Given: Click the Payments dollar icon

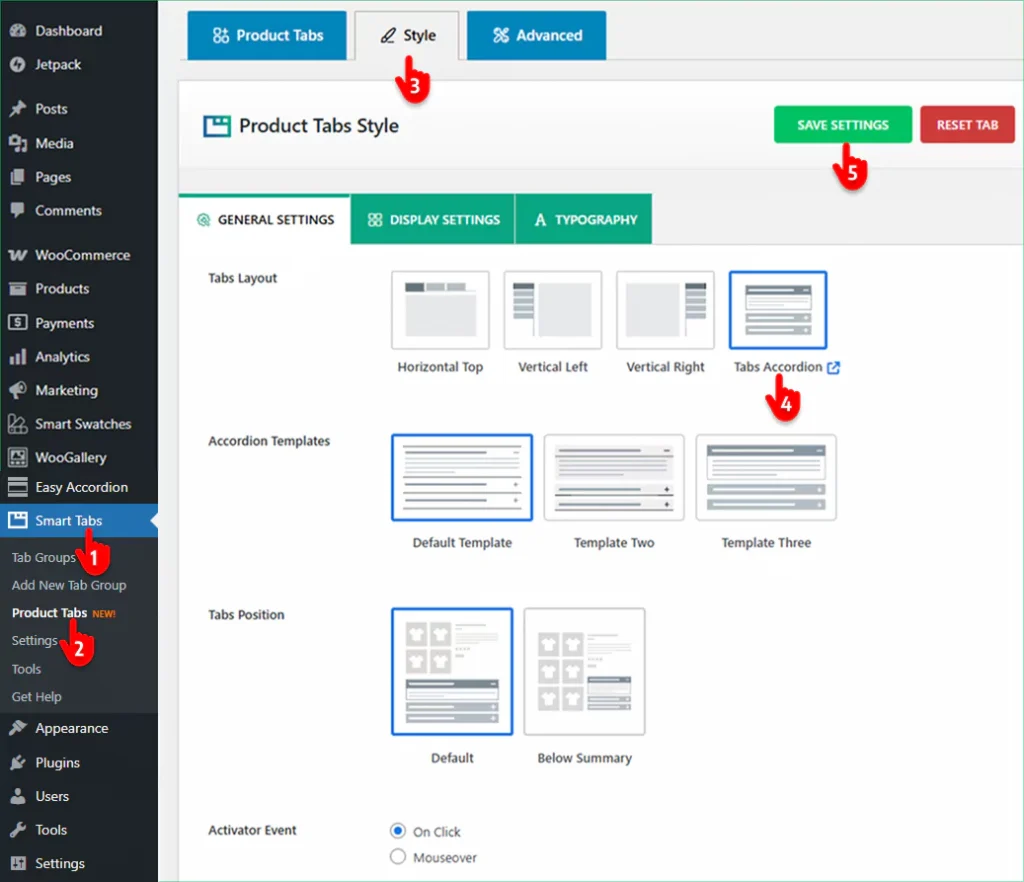Looking at the screenshot, I should coord(18,323).
